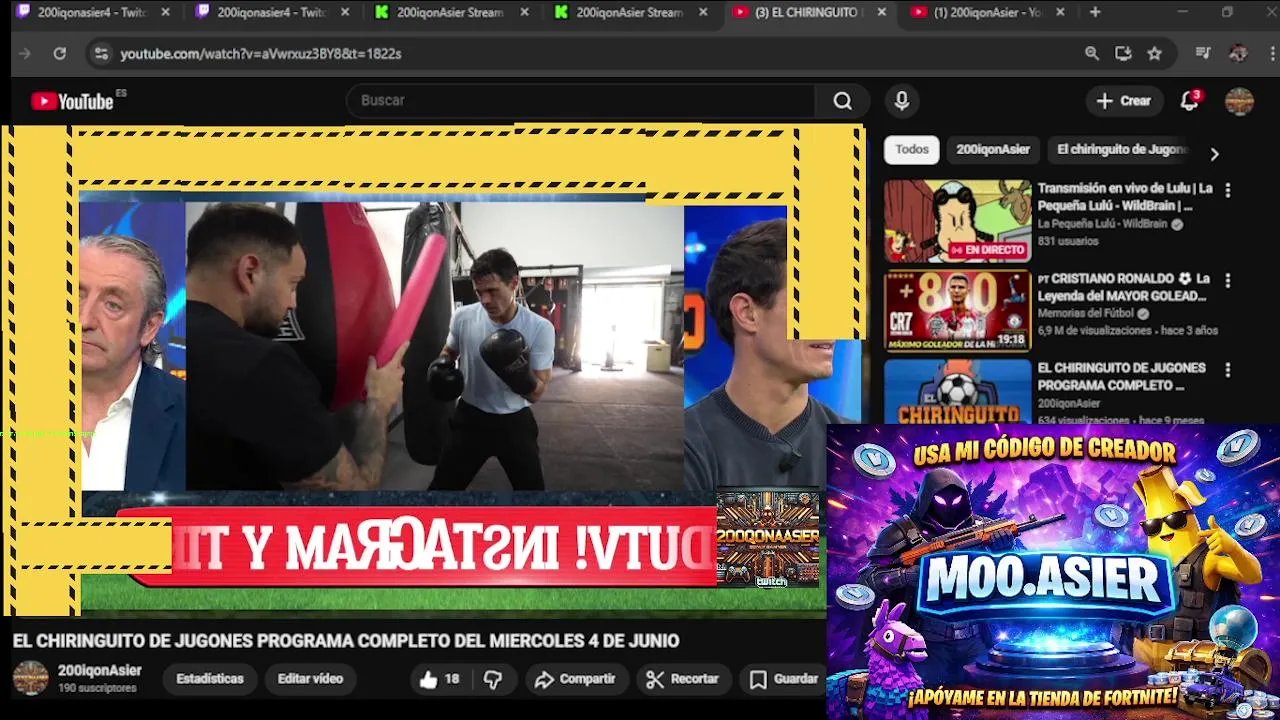Viewport: 1280px width, 720px height.
Task: Focus the Buscar search field
Action: pyautogui.click(x=580, y=101)
